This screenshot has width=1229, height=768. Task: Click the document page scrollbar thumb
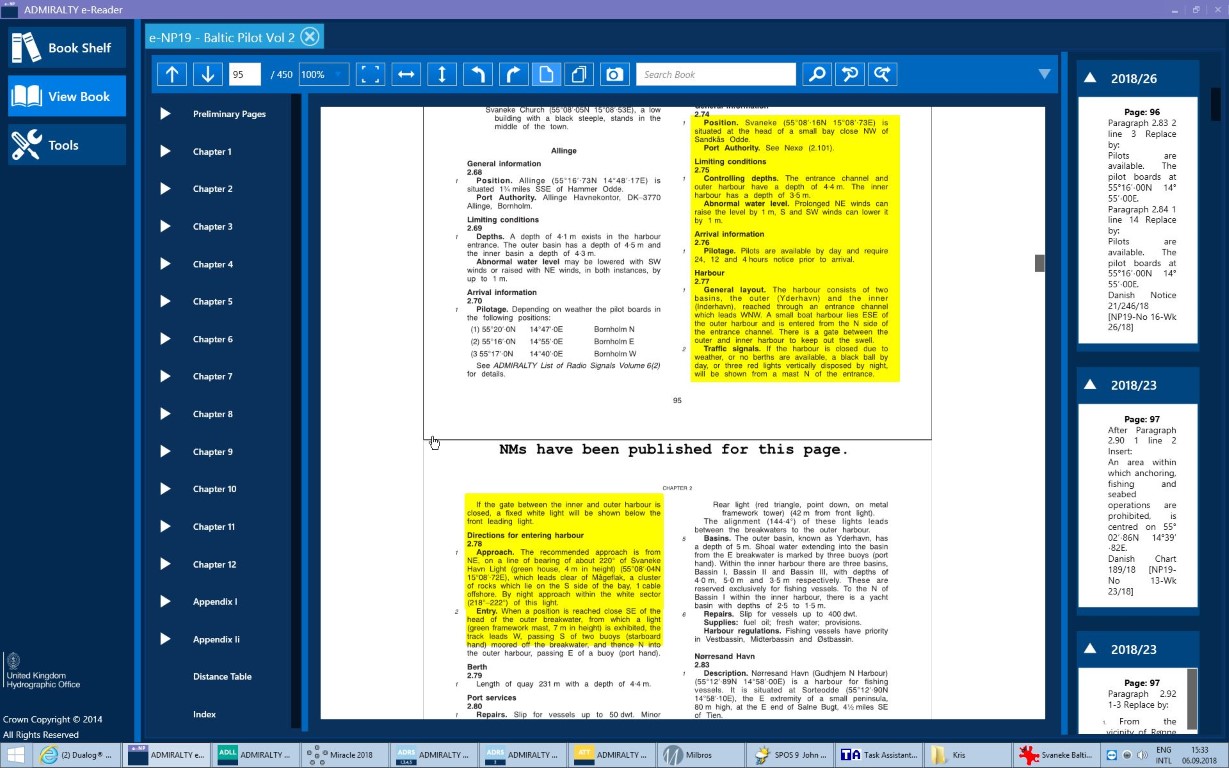point(1039,263)
